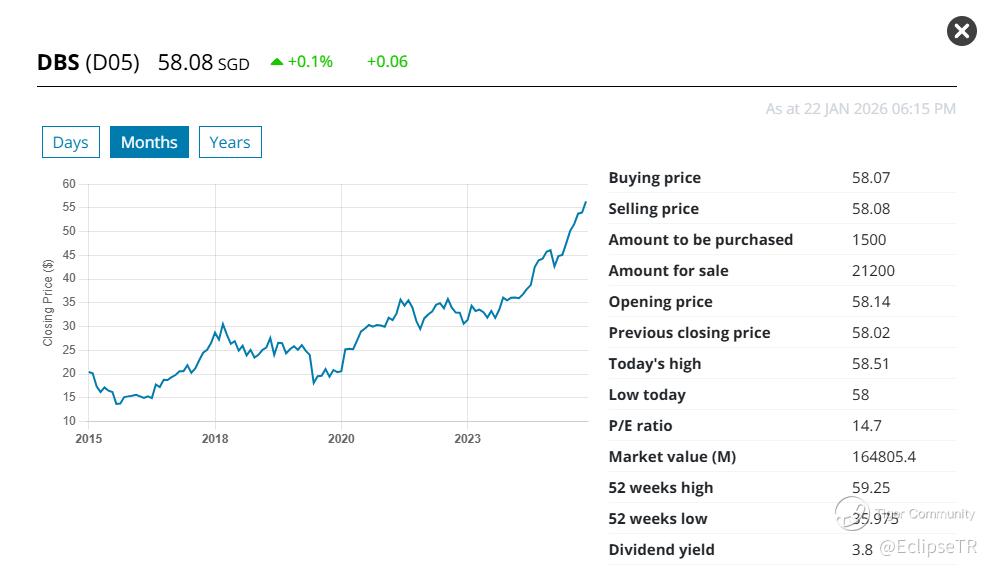This screenshot has height=569, width=995.
Task: Click the 2015 x-axis label
Action: pyautogui.click(x=89, y=438)
